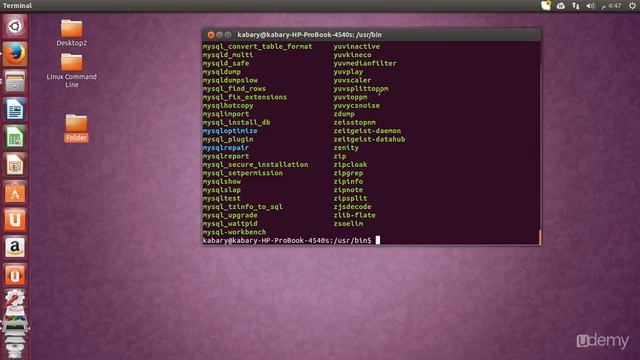
Task: Click 'mysql_setpermission' in the listing
Action: (x=242, y=173)
